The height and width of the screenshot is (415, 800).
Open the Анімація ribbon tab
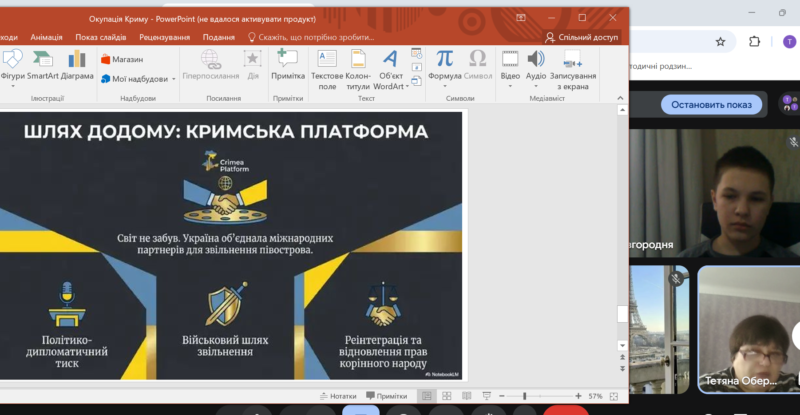click(46, 37)
